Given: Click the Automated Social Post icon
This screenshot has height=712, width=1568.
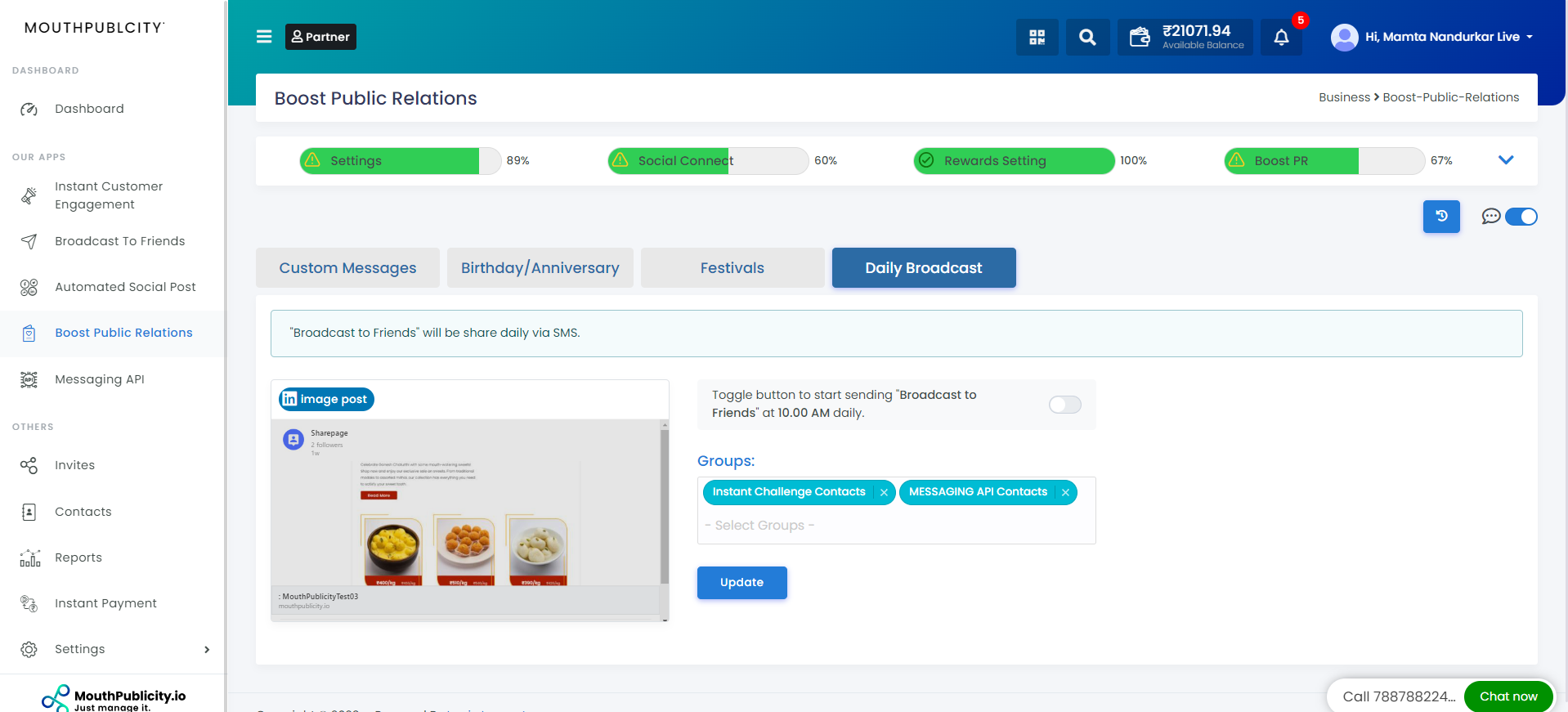Looking at the screenshot, I should tap(29, 287).
